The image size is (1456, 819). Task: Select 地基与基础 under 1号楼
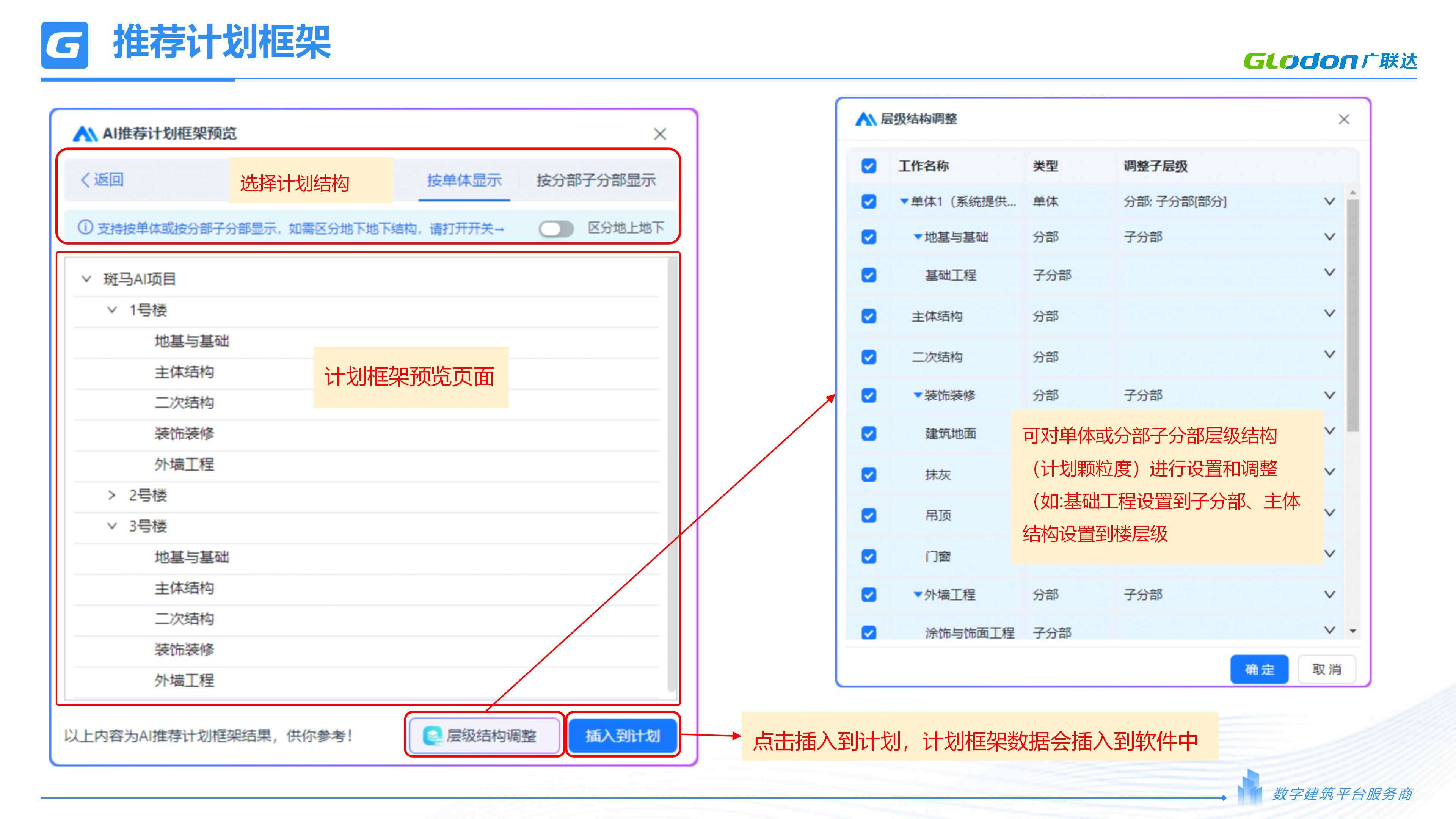191,341
